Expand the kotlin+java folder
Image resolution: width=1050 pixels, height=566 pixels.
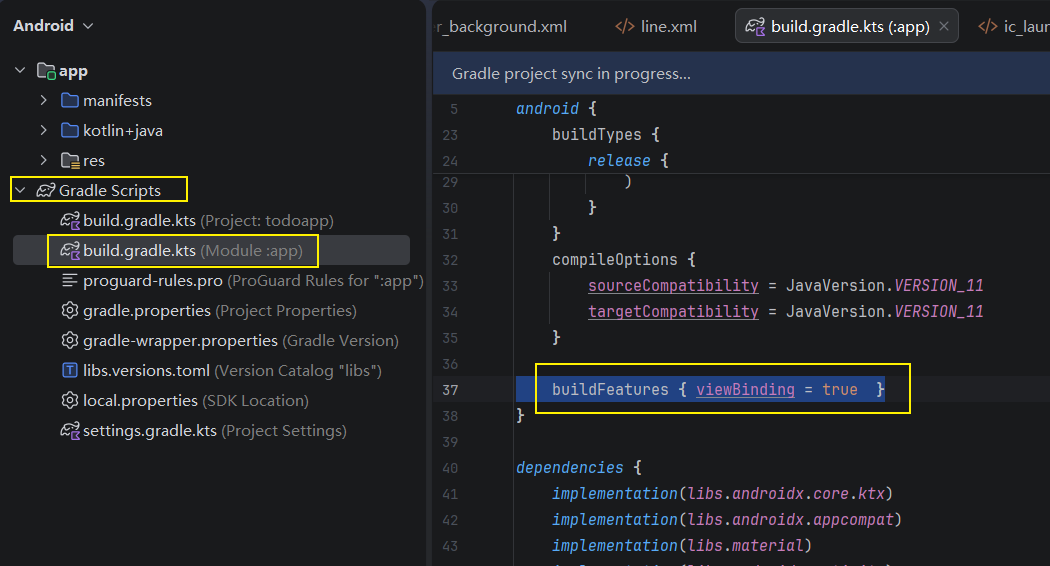44,131
